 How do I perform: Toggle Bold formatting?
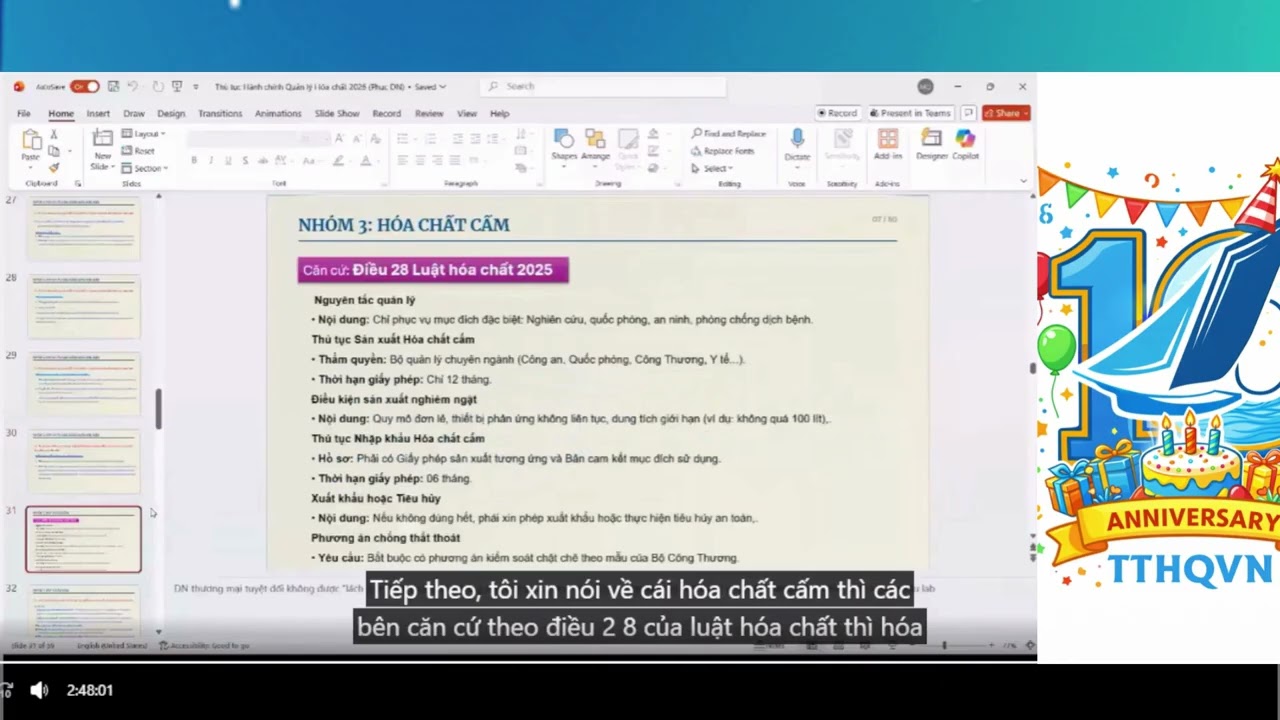pos(194,160)
